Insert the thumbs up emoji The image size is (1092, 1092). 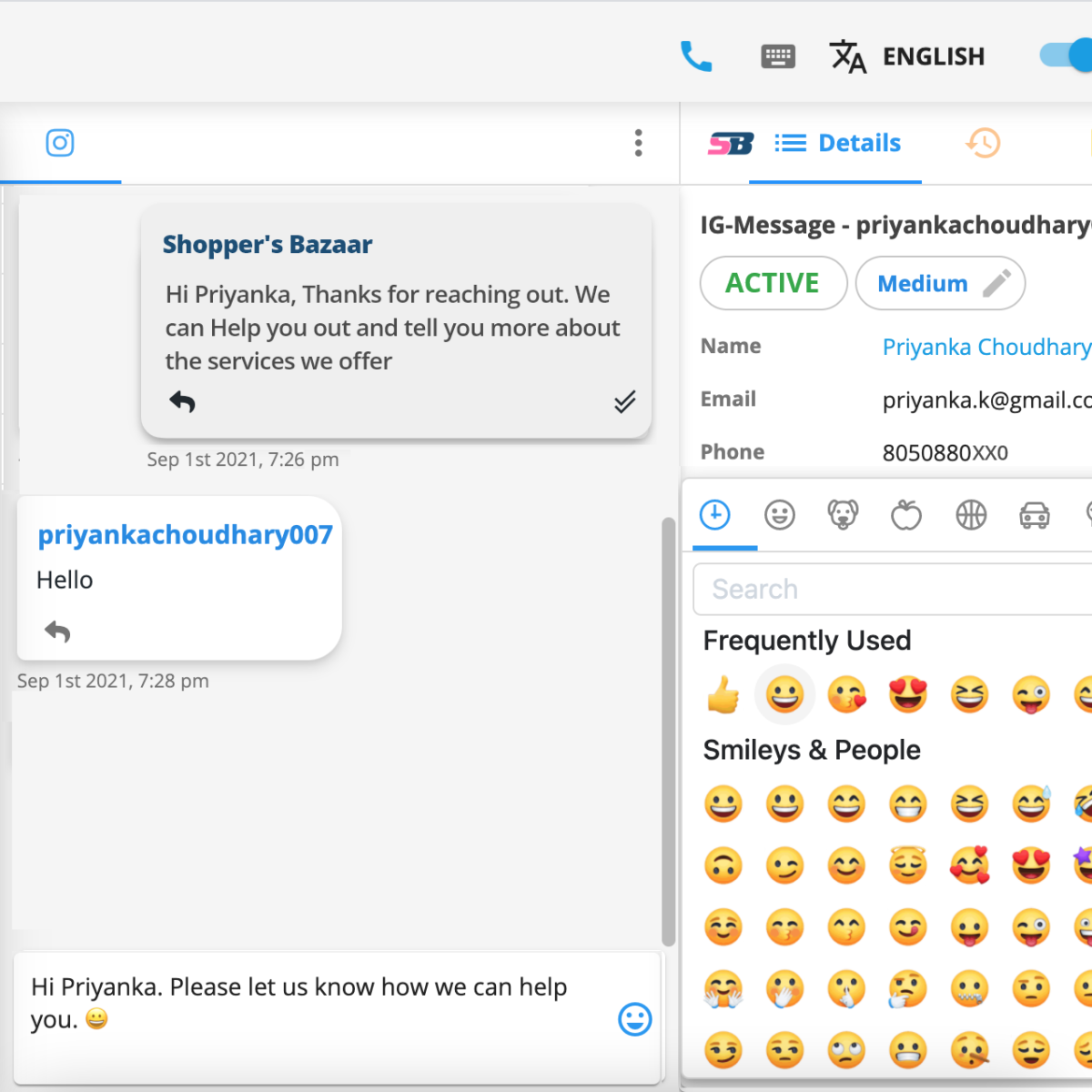point(723,695)
